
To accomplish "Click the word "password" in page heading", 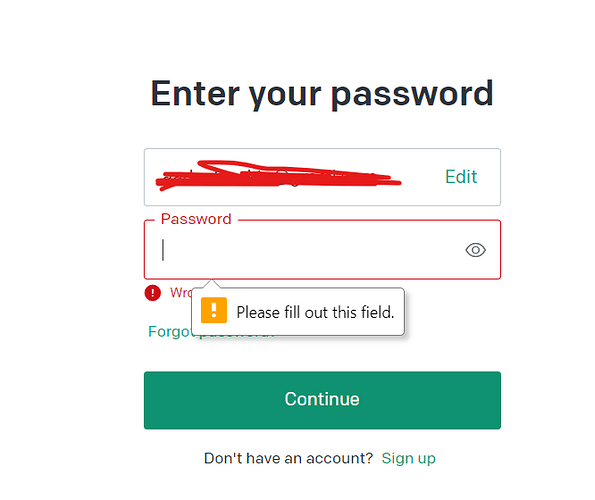I will (x=412, y=95).
